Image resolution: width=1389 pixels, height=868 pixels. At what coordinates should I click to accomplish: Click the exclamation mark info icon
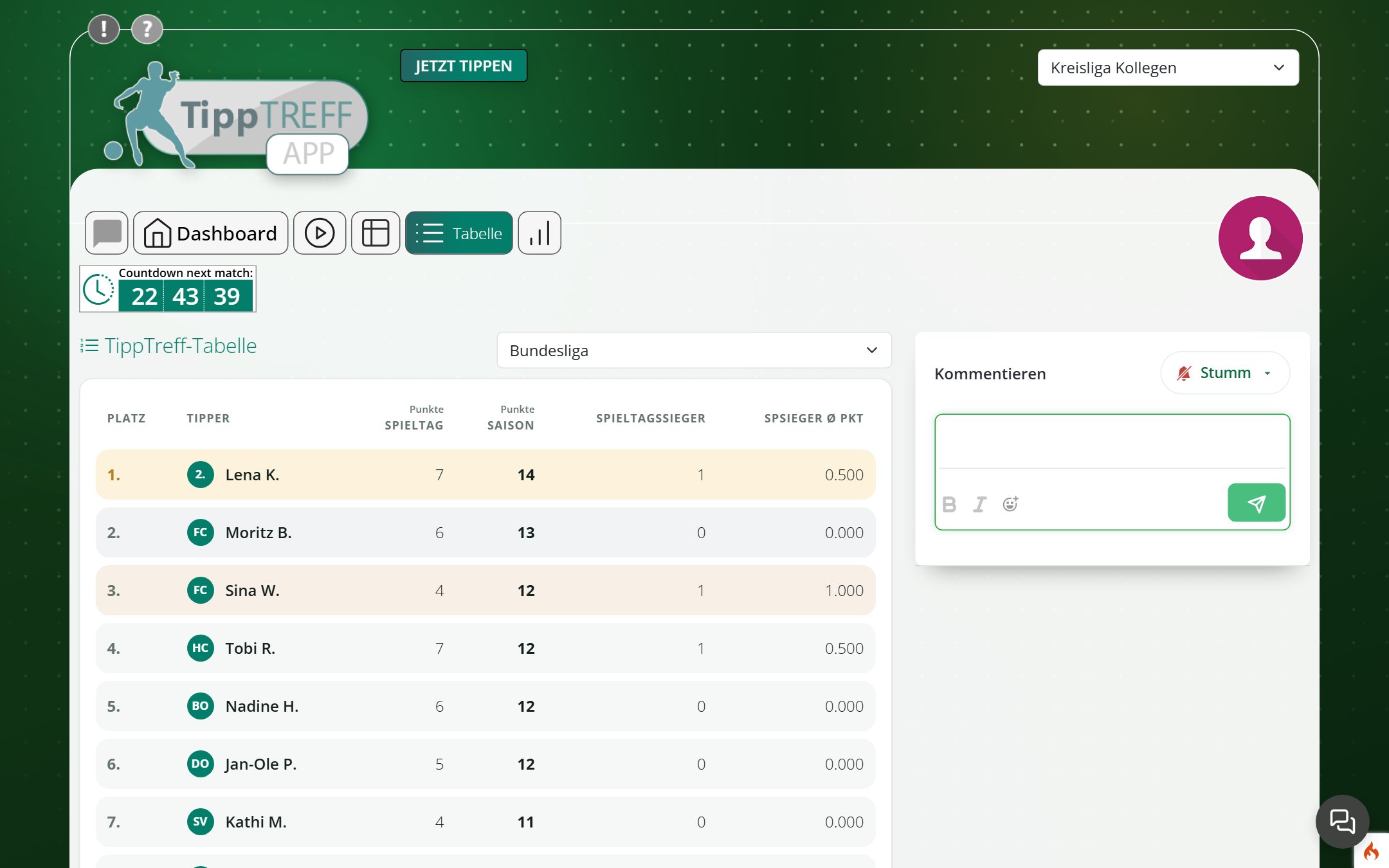104,29
